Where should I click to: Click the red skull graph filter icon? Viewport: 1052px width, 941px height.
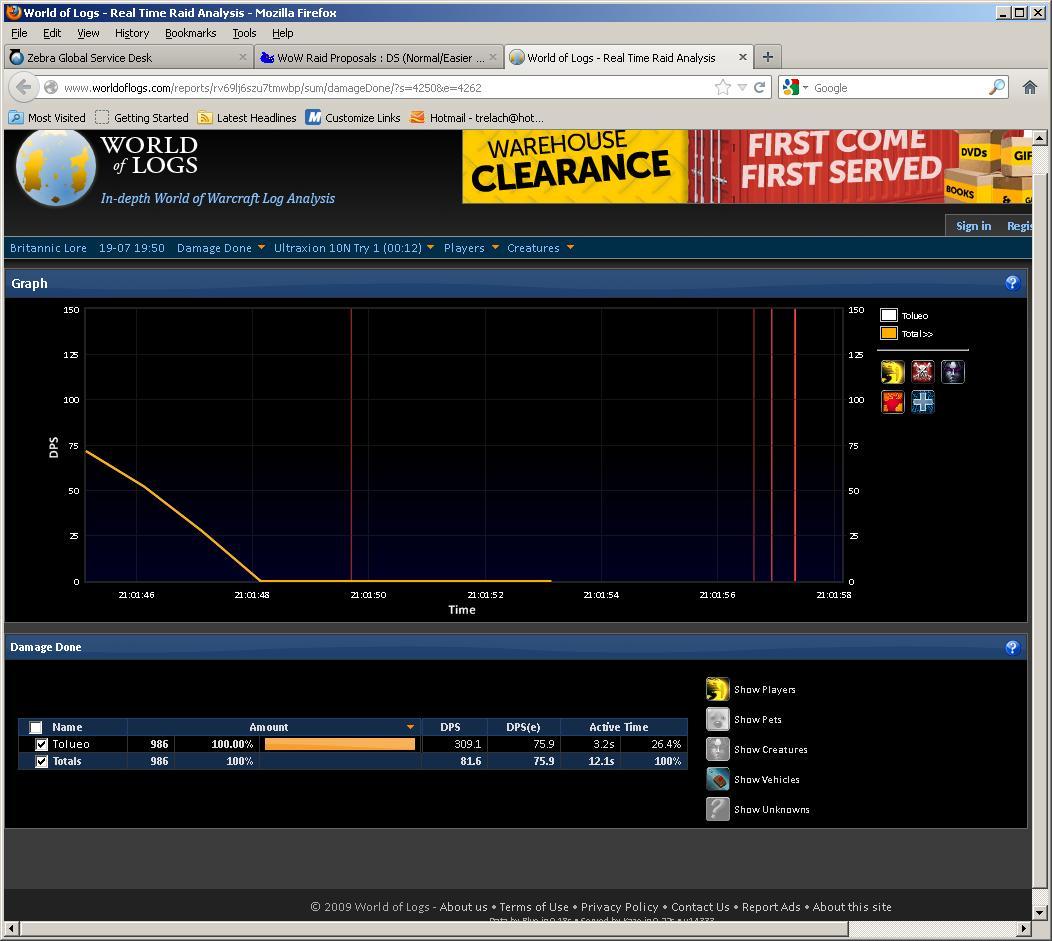922,373
